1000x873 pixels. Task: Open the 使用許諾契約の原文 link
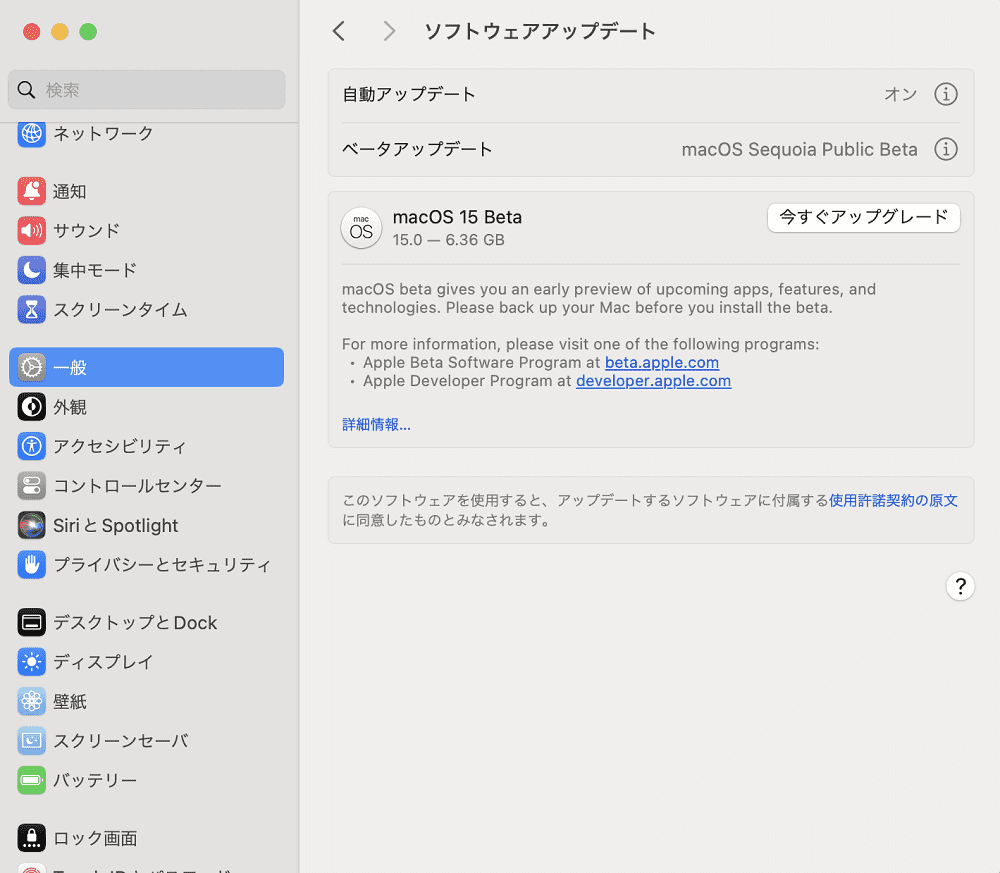[893, 500]
